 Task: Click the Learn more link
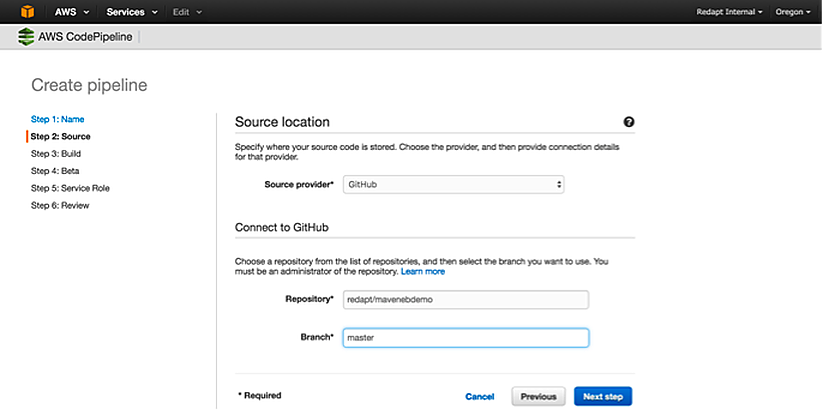(x=423, y=272)
